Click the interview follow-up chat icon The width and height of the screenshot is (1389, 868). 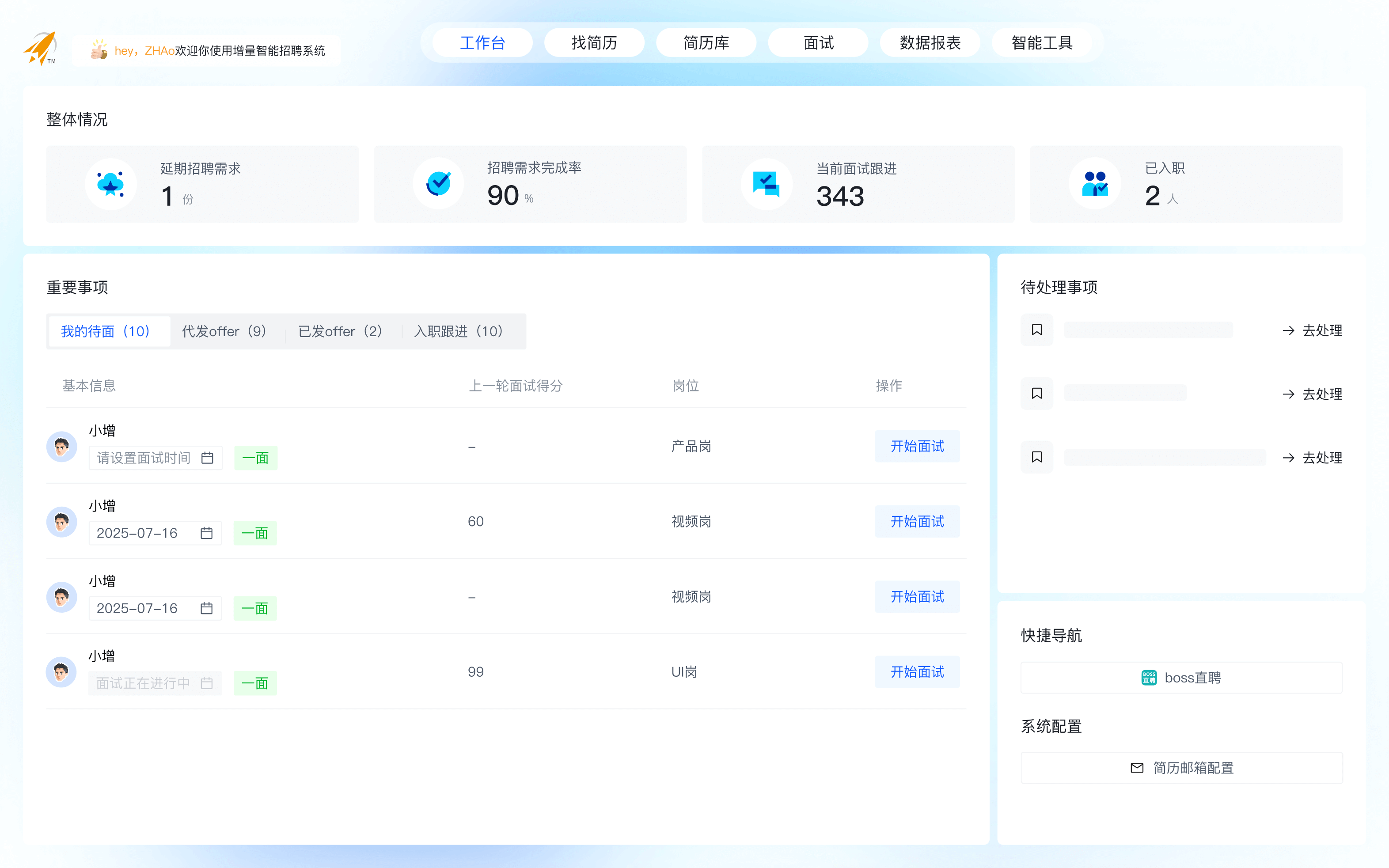[766, 184]
